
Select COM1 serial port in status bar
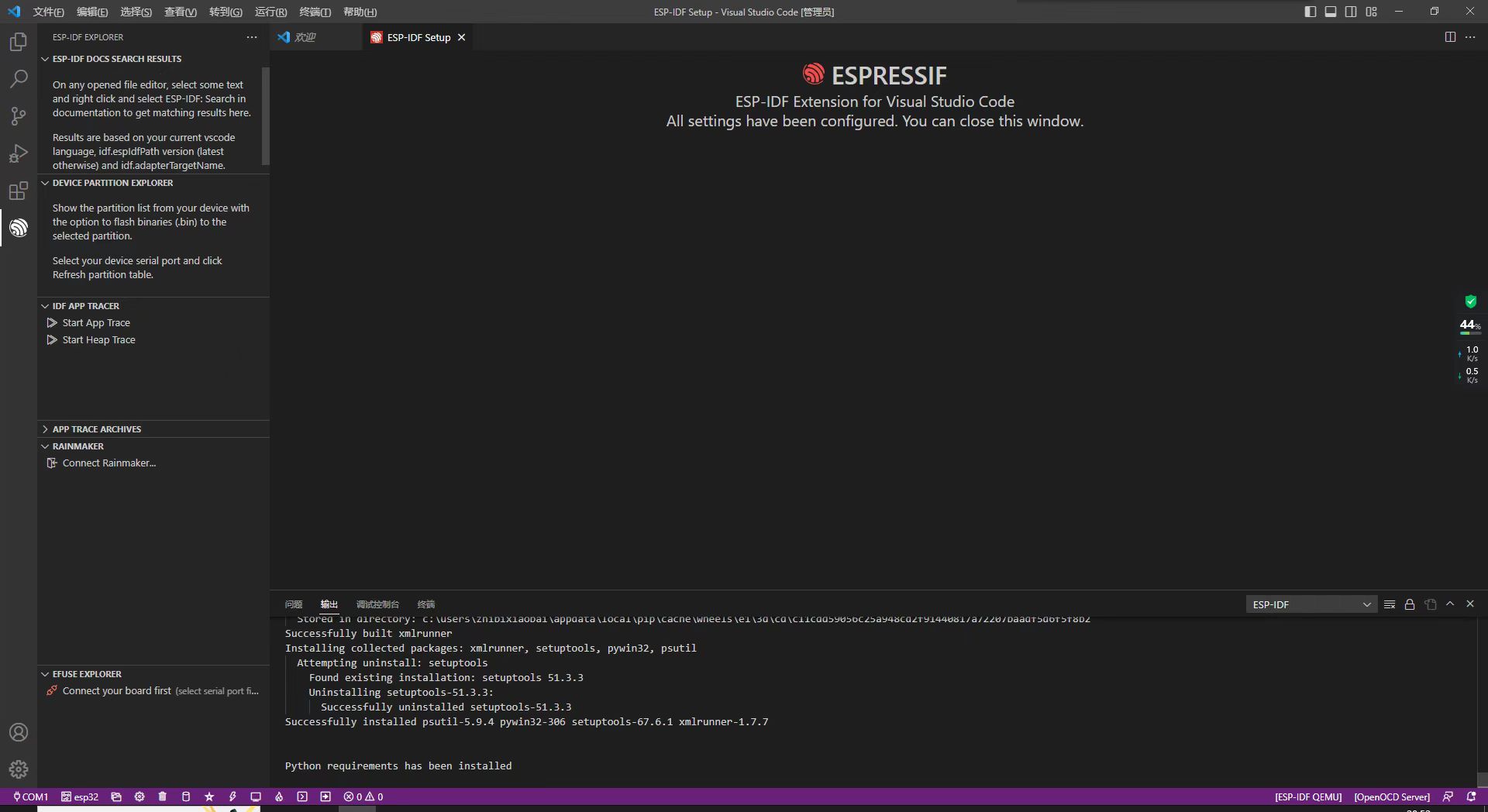coord(30,797)
